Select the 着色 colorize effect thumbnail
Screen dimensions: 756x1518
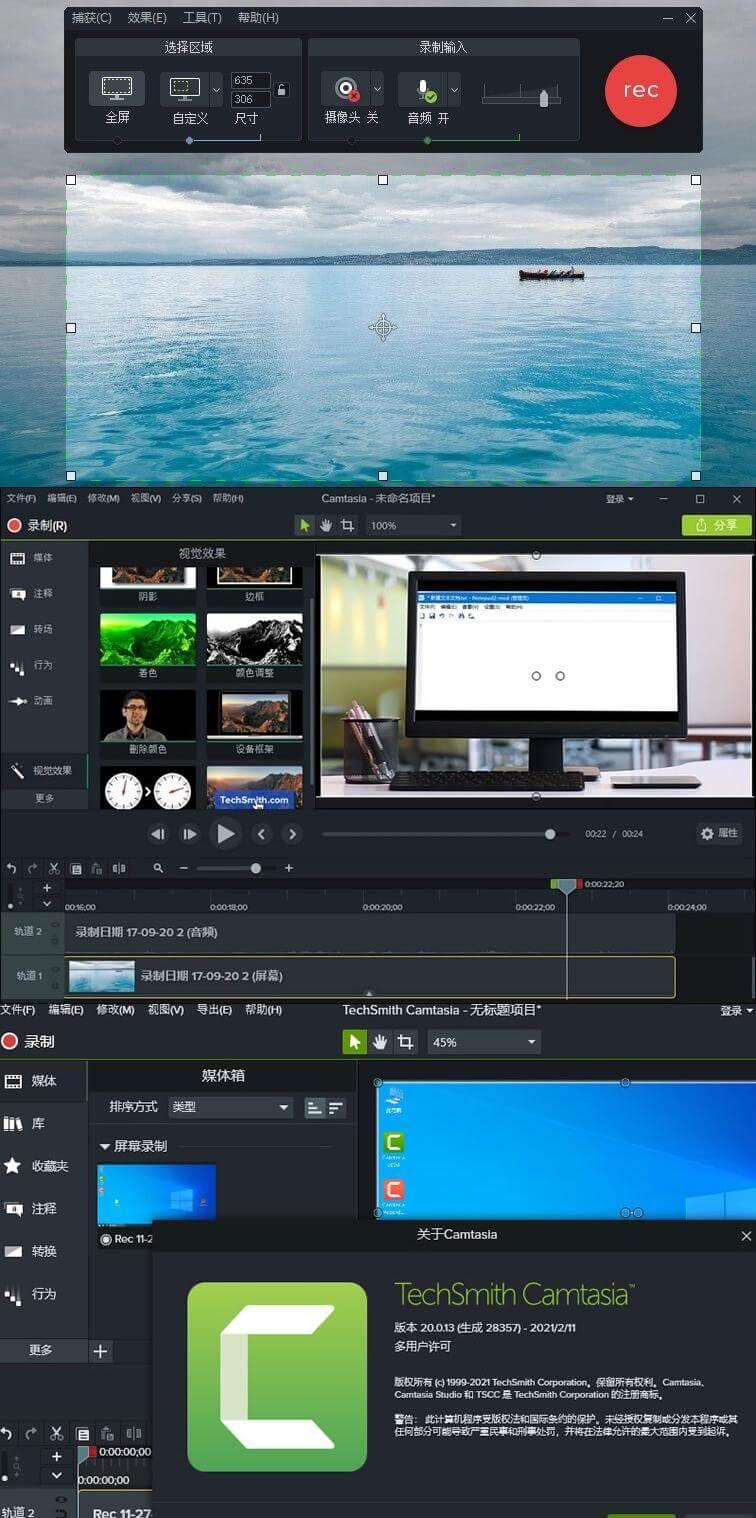148,639
